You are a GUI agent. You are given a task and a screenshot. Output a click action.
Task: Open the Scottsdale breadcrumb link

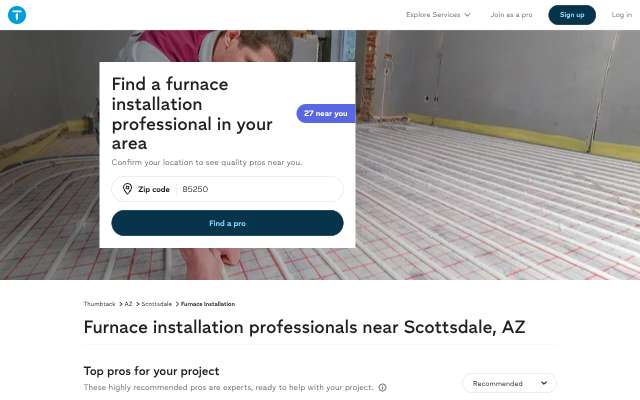click(156, 304)
